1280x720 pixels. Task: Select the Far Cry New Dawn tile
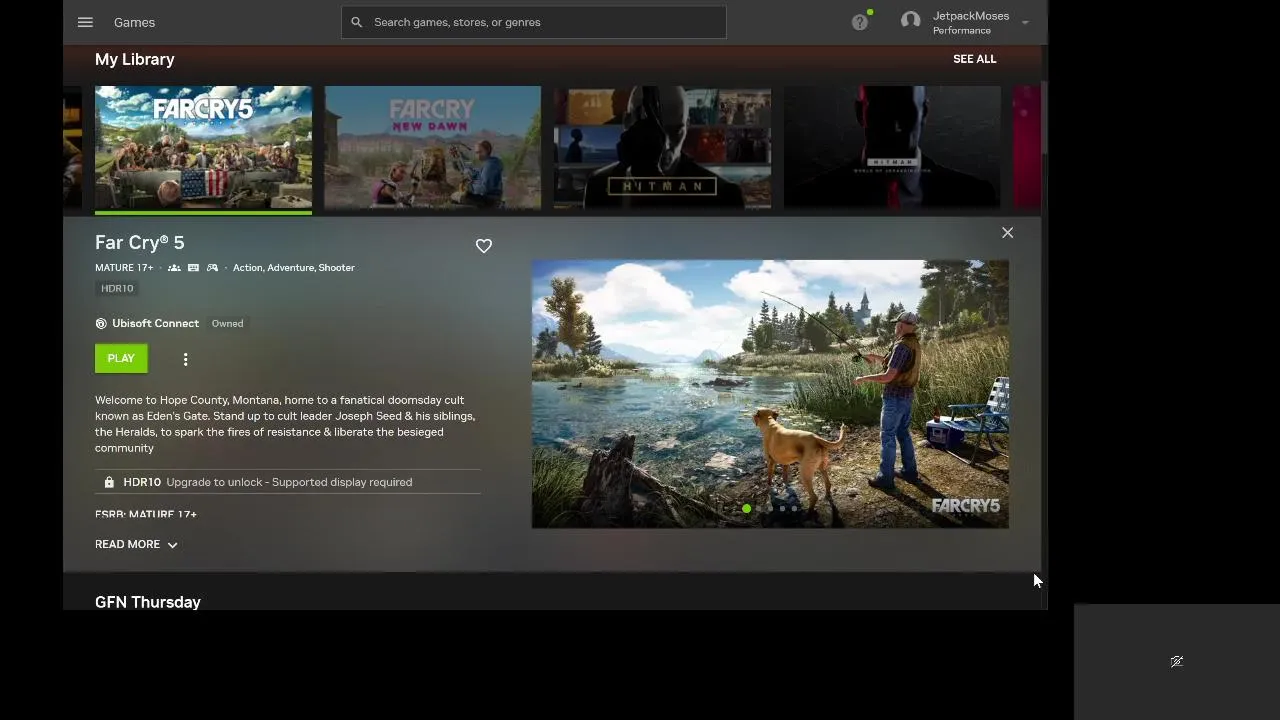click(x=432, y=148)
